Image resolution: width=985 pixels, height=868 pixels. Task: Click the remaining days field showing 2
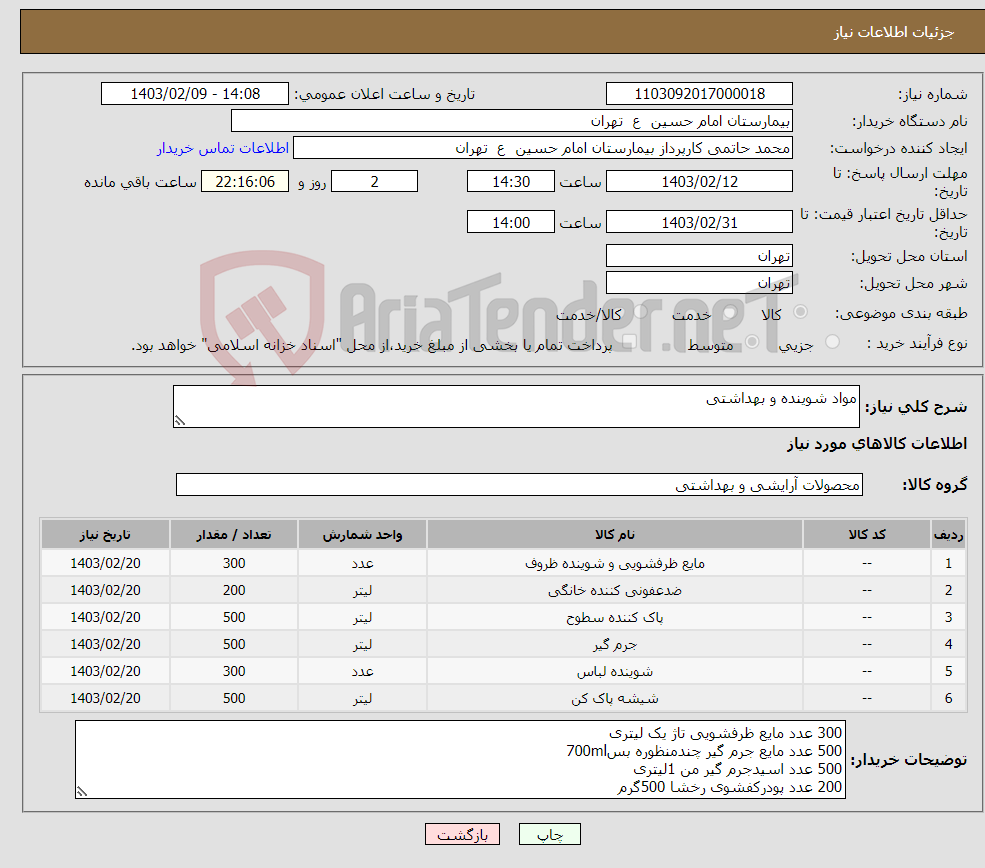(374, 182)
